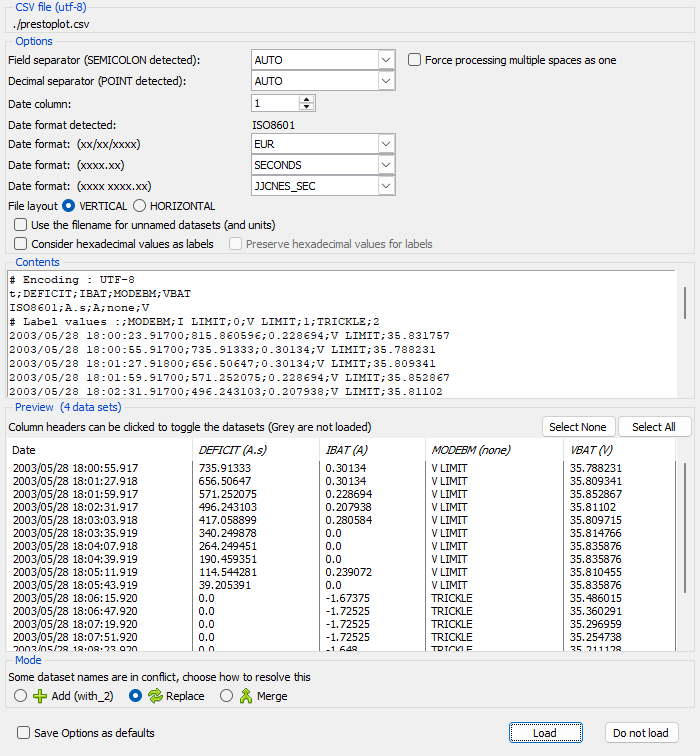Select HORIZONTAL file layout
Image resolution: width=700 pixels, height=756 pixels.
[139, 206]
